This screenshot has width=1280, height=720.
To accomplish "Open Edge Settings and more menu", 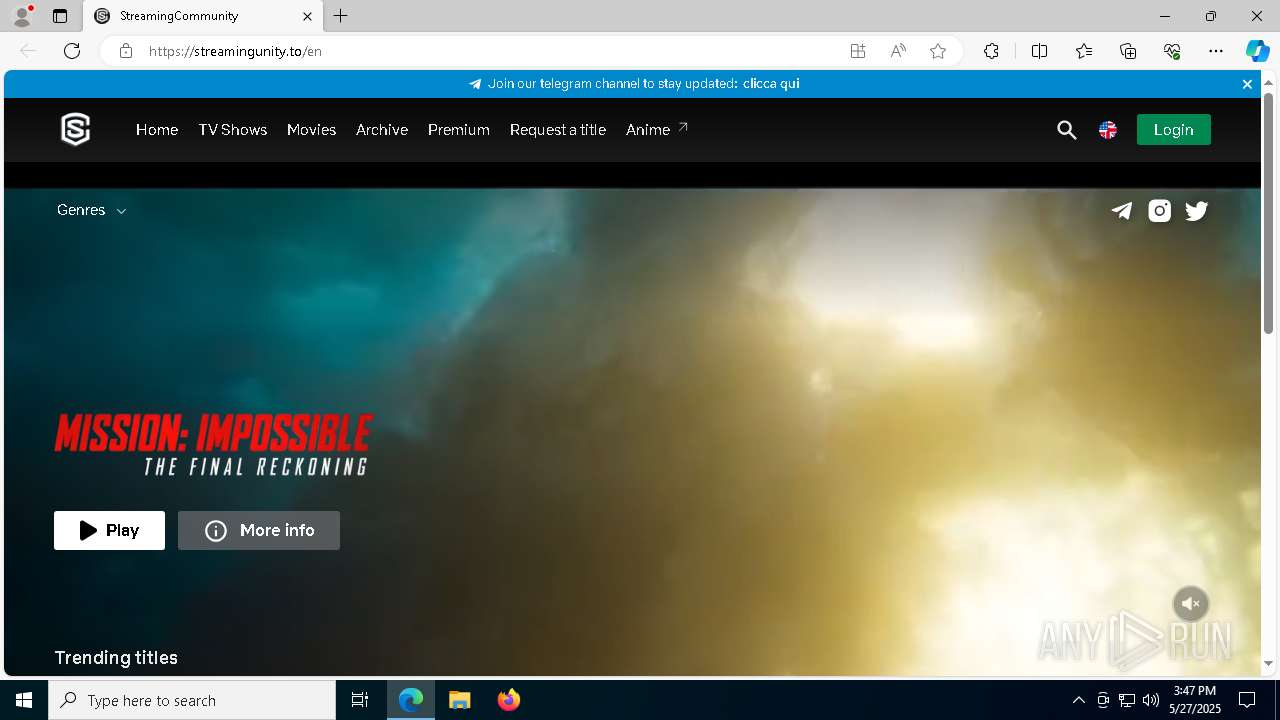I will (1216, 51).
